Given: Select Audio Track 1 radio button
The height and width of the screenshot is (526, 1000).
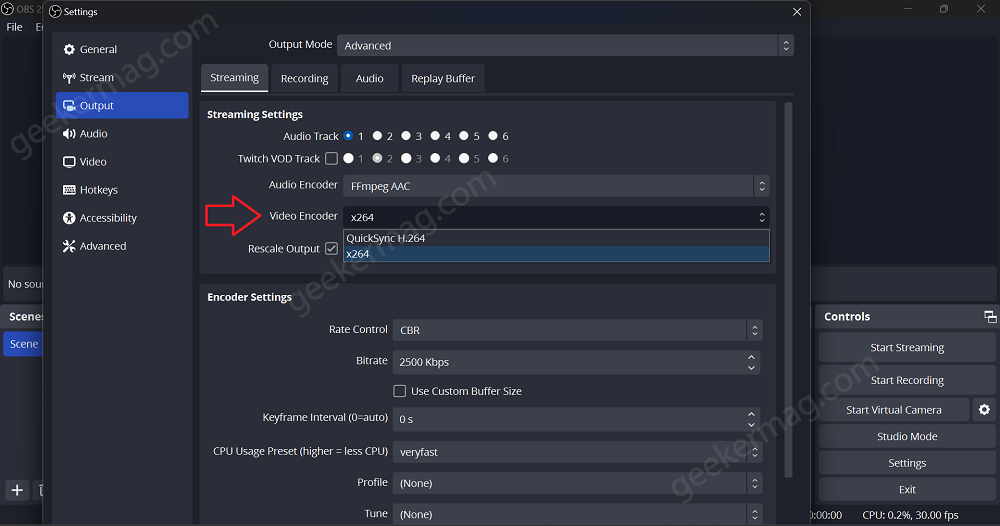Looking at the screenshot, I should coord(348,136).
